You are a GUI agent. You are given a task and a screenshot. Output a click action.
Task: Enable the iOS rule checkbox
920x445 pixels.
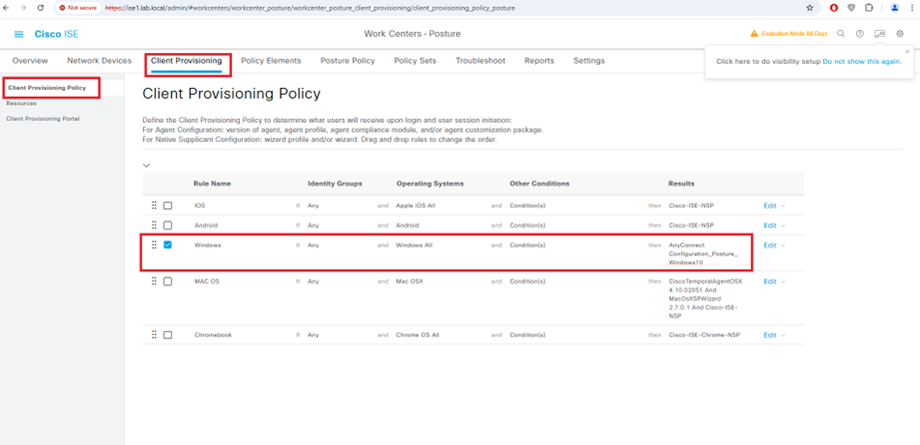click(168, 206)
